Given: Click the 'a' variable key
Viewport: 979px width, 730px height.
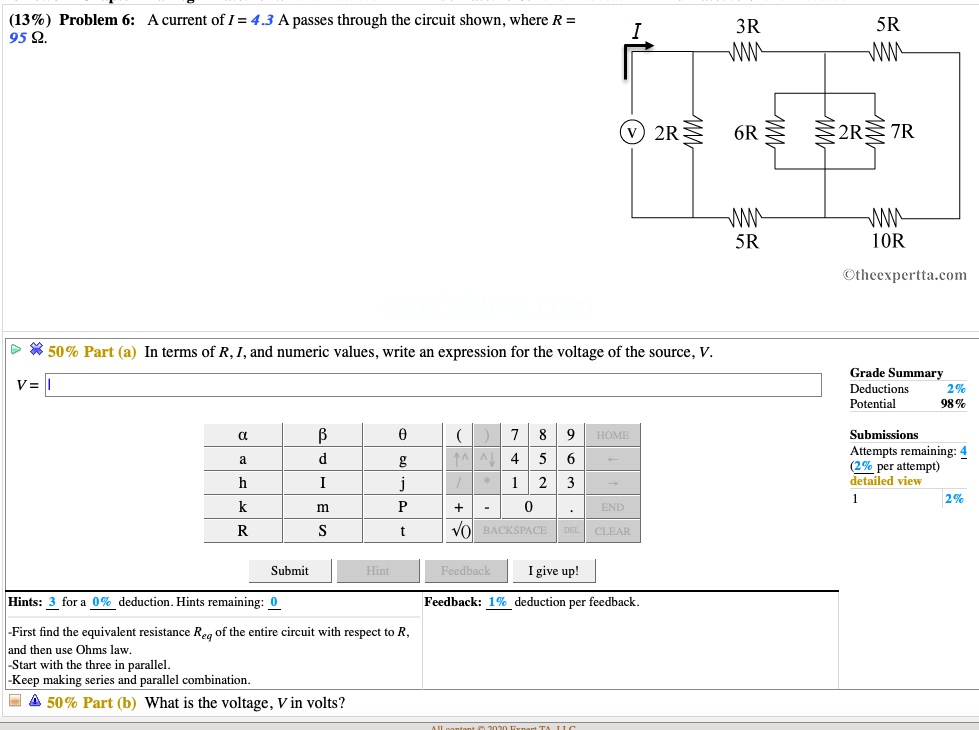Looking at the screenshot, I should pyautogui.click(x=243, y=459).
